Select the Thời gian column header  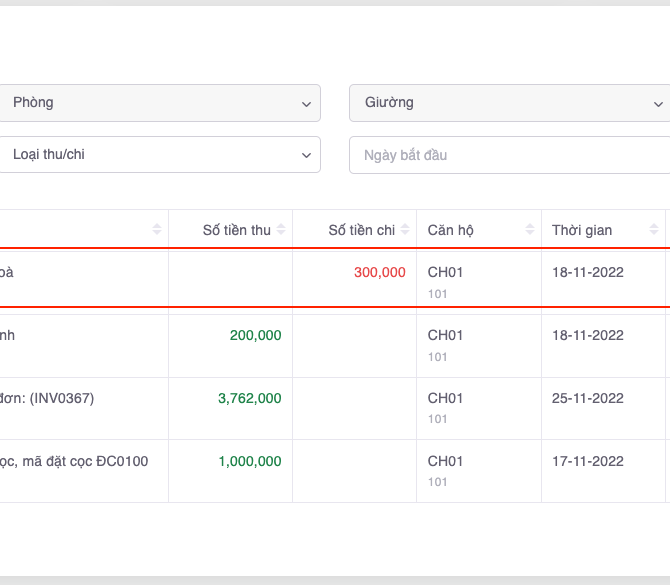pyautogui.click(x=582, y=230)
